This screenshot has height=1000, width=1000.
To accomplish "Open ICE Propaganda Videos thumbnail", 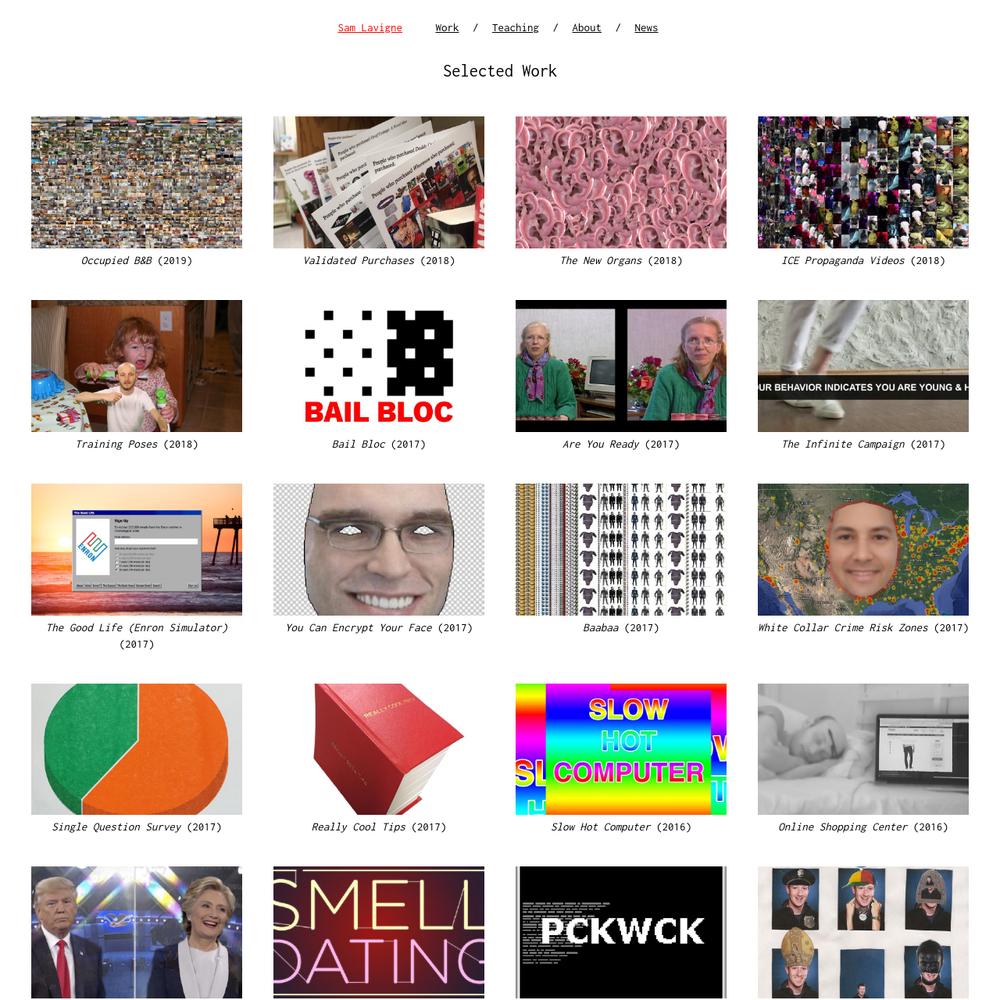I will click(x=864, y=182).
